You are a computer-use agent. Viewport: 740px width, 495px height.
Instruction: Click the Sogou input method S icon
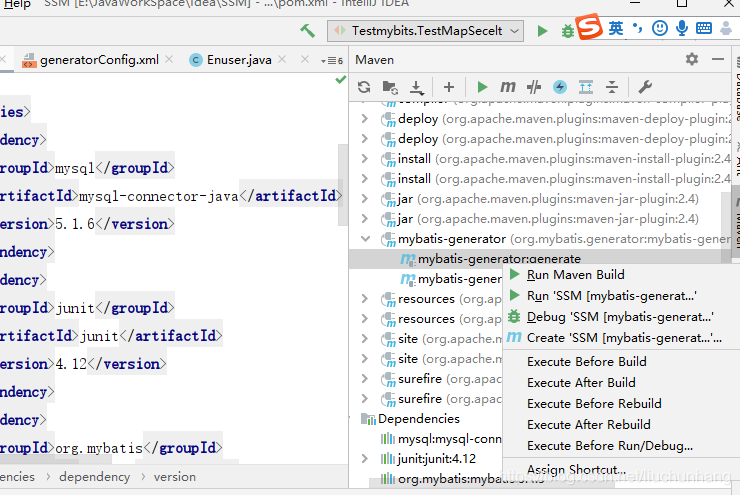coord(589,27)
